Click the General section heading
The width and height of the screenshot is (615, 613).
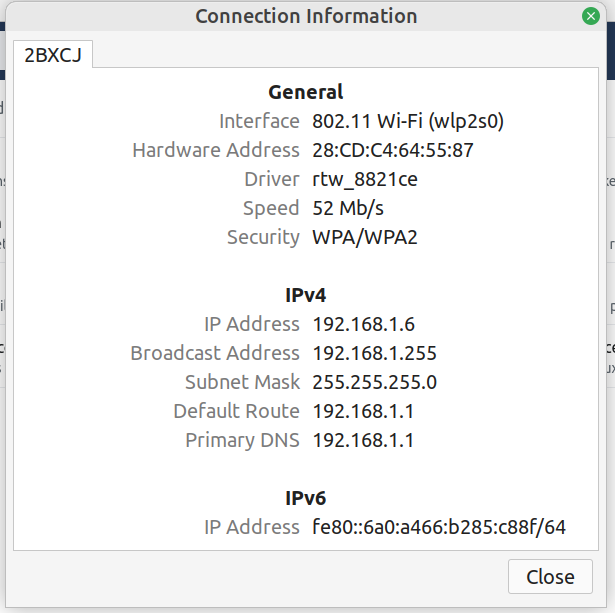click(306, 92)
